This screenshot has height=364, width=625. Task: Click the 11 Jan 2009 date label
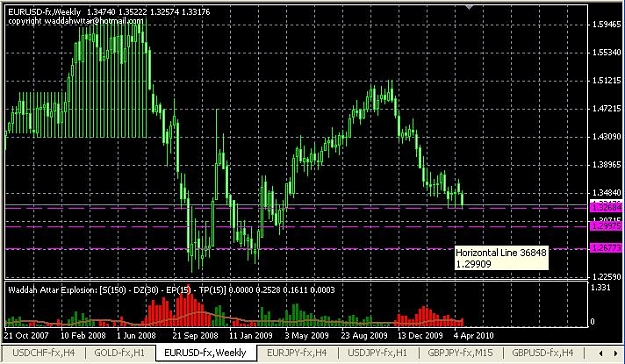coord(251,336)
